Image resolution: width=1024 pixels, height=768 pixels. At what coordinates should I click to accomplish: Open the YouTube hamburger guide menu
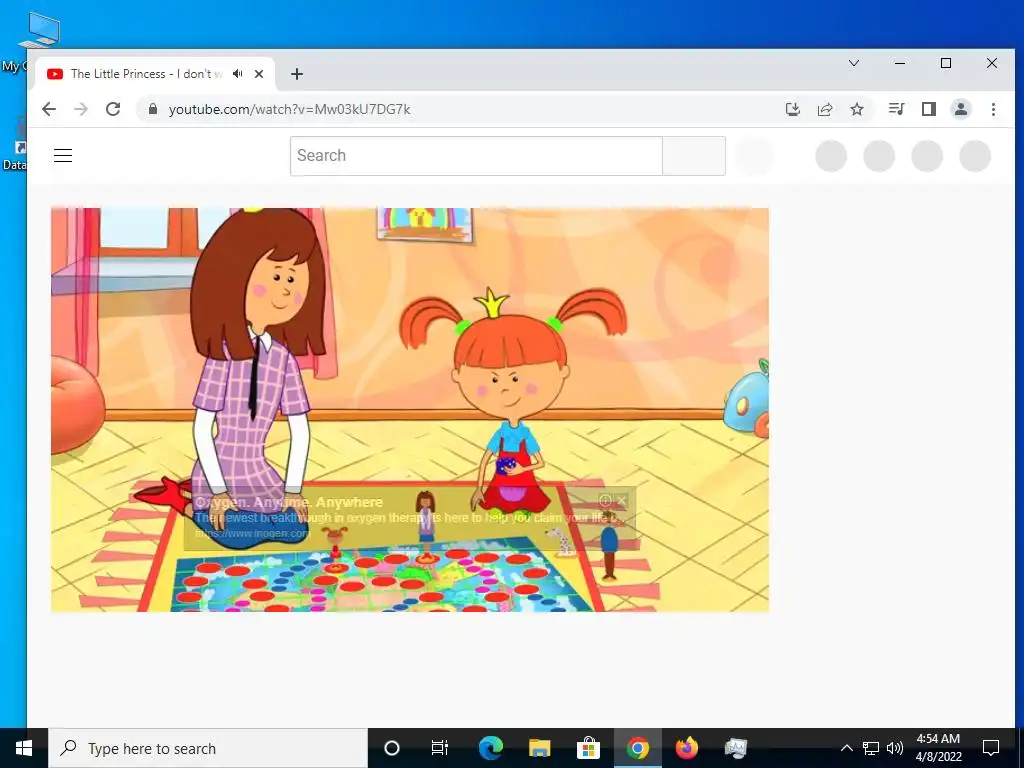pyautogui.click(x=63, y=155)
